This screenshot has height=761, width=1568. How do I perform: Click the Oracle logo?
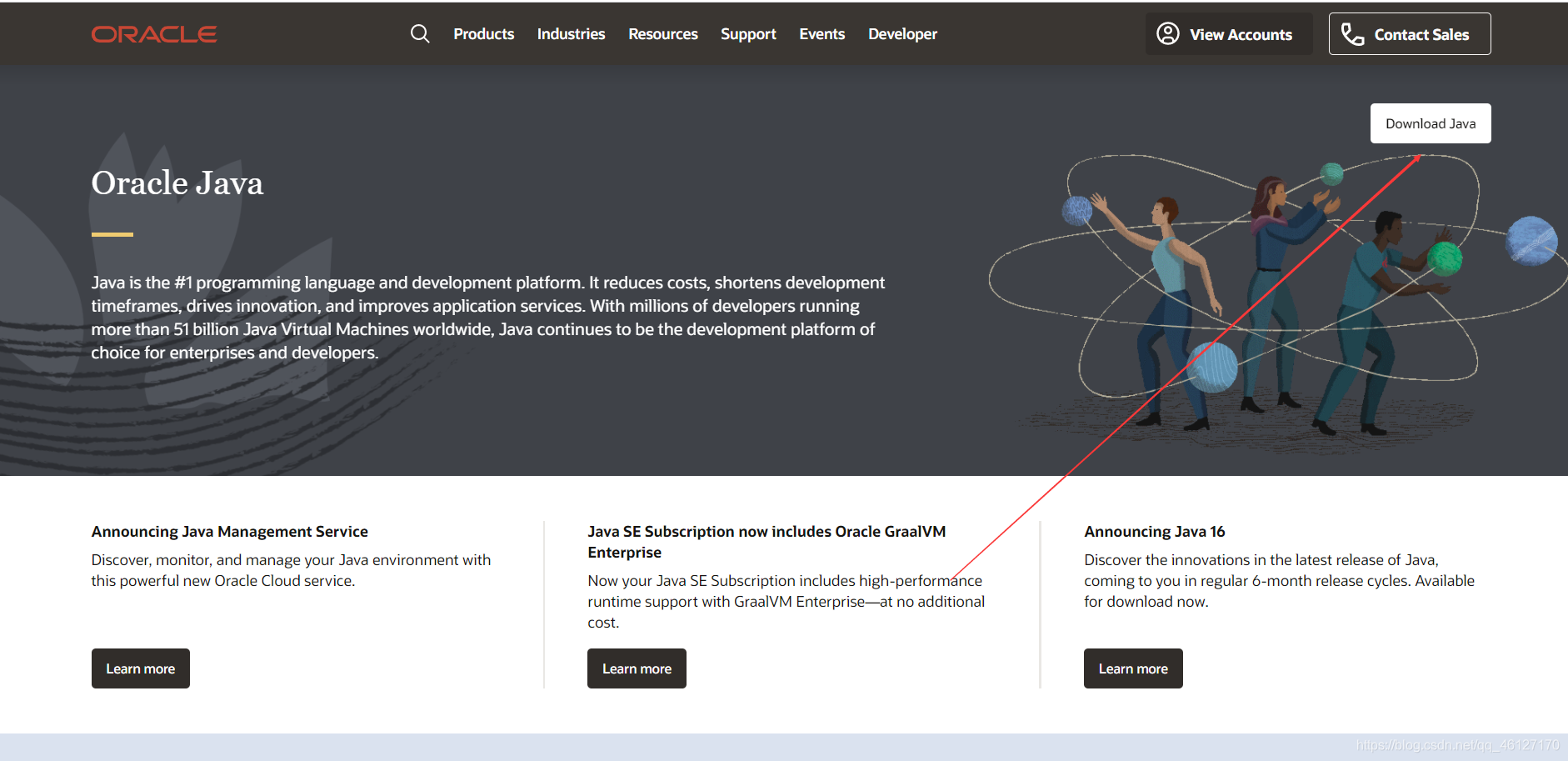click(x=154, y=34)
